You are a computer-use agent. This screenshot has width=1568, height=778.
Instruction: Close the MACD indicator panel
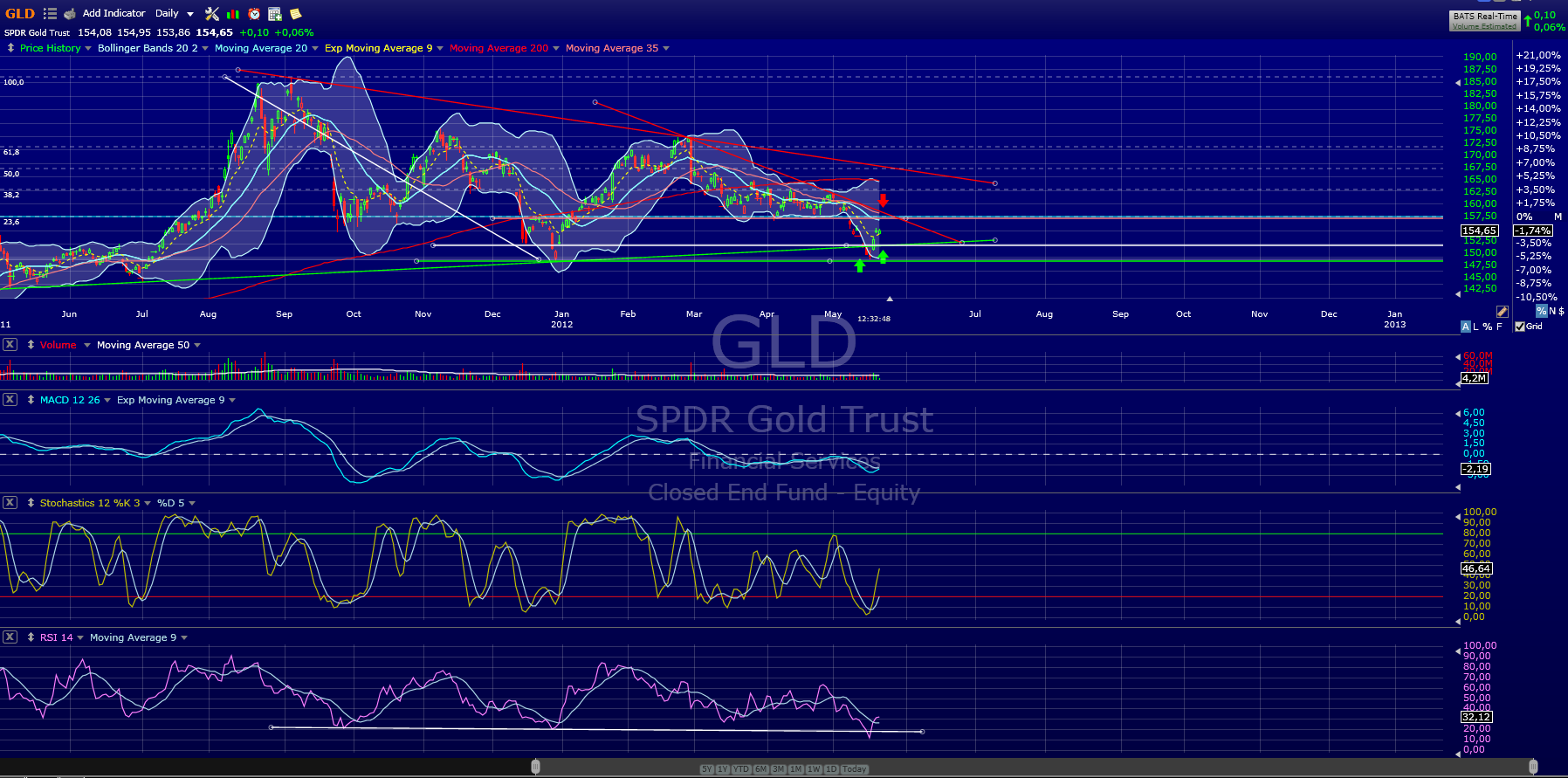(10, 400)
